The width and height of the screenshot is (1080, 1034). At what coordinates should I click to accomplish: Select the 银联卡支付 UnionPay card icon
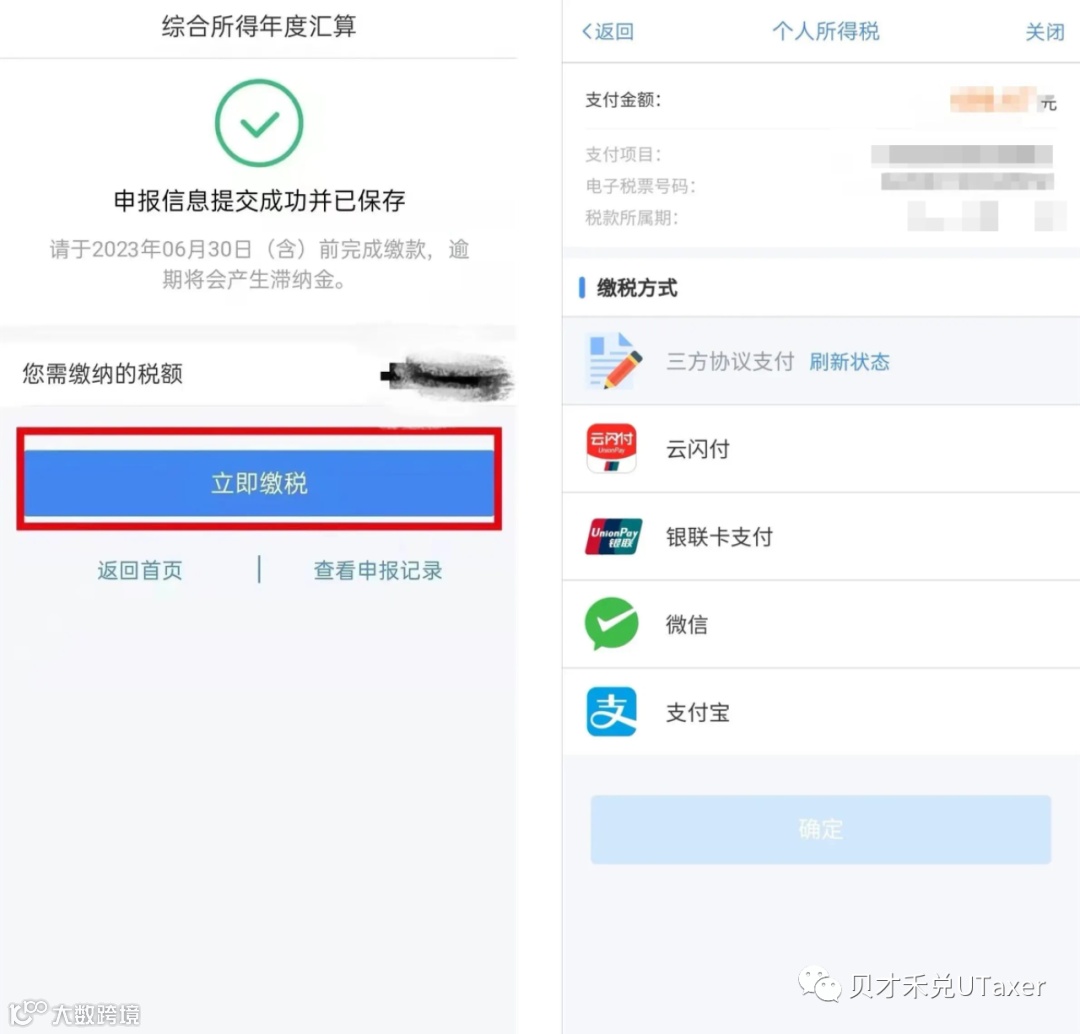click(x=612, y=536)
